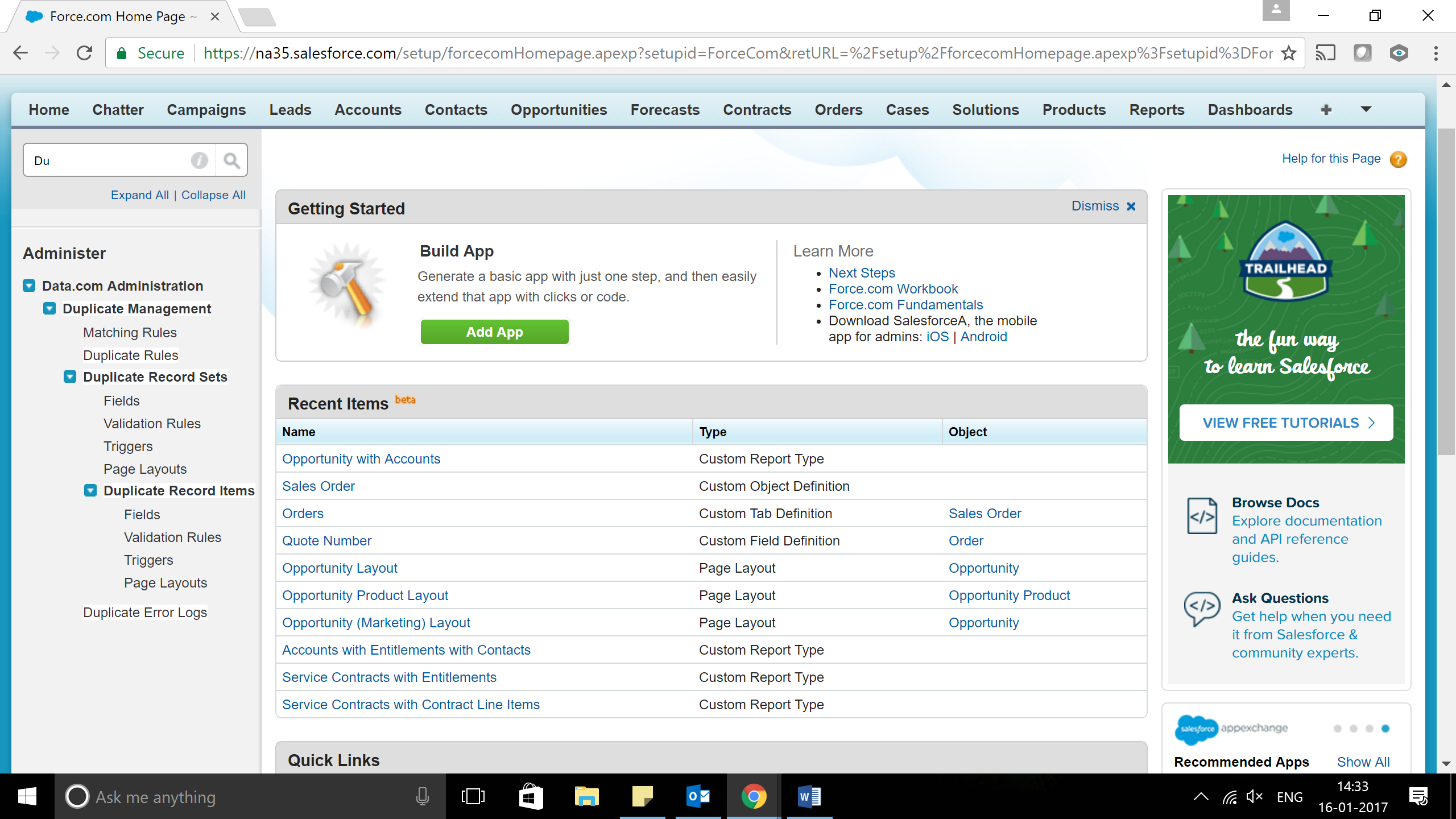Click the browser back arrow
1456x819 pixels.
coord(20,53)
